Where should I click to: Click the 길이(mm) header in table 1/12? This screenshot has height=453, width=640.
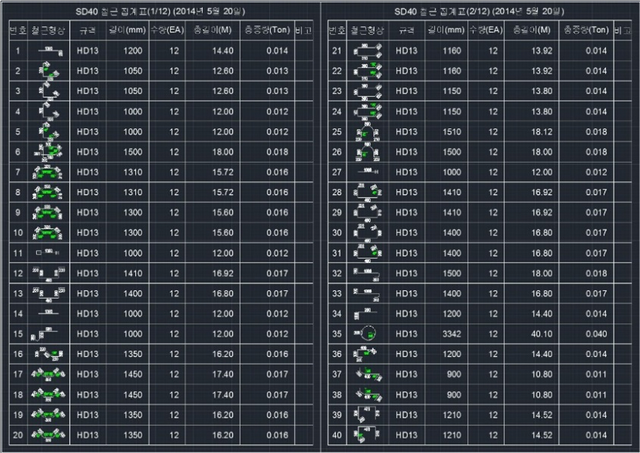[x=127, y=30]
